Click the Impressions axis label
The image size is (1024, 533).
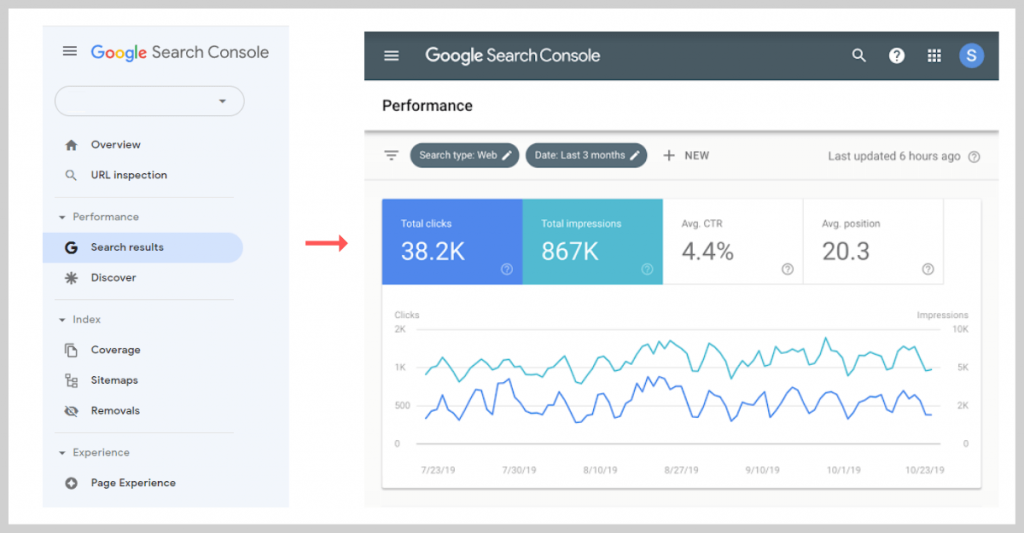pos(942,315)
